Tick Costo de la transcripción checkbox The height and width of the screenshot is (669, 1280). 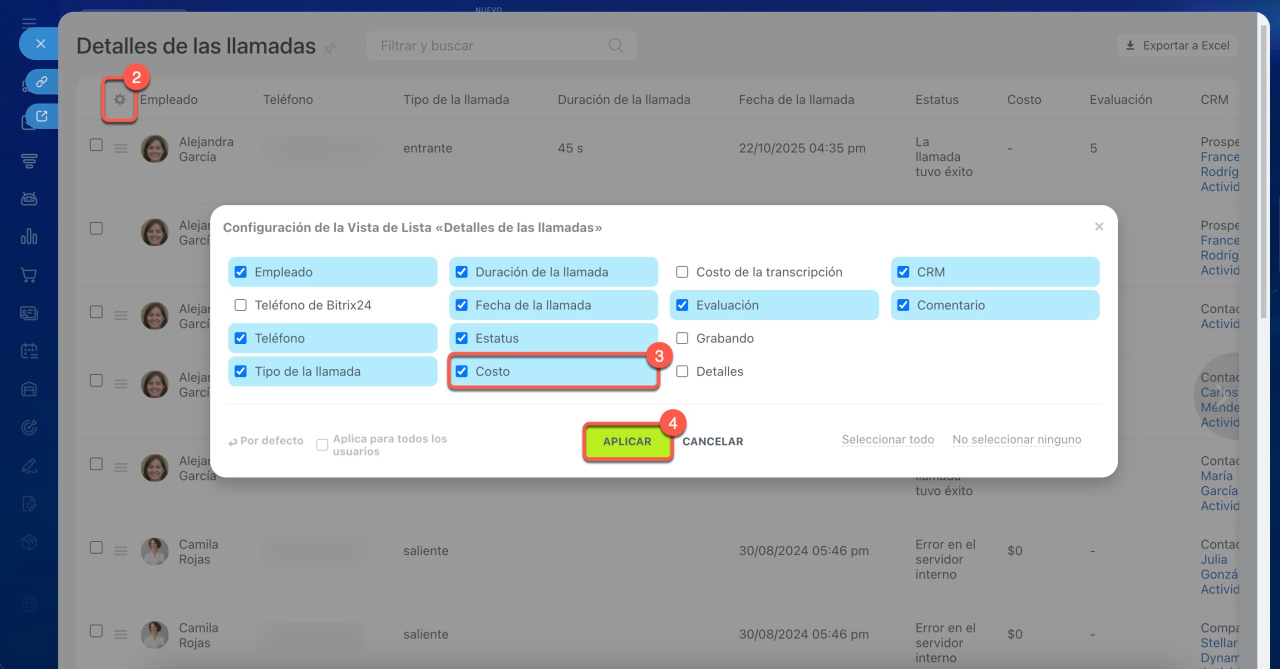click(682, 272)
